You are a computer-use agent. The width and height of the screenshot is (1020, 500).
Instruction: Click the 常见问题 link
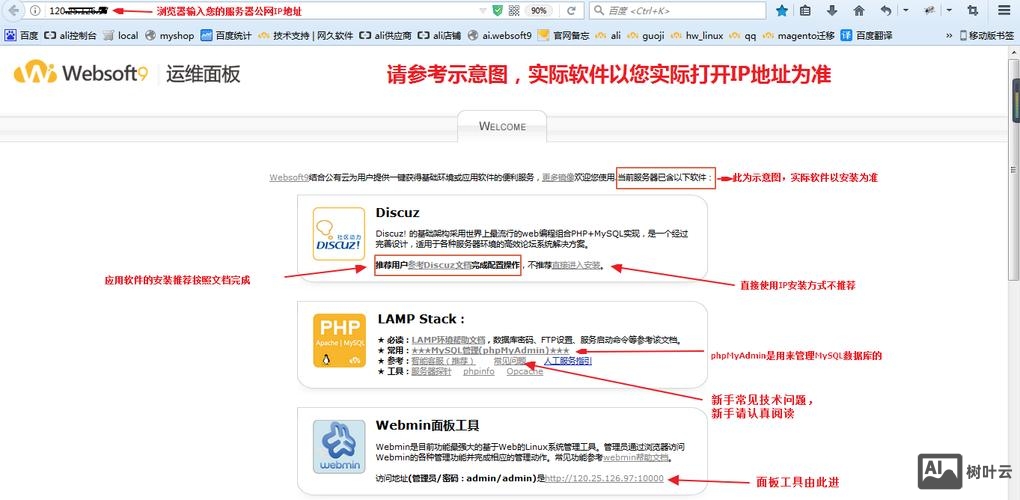coord(509,361)
